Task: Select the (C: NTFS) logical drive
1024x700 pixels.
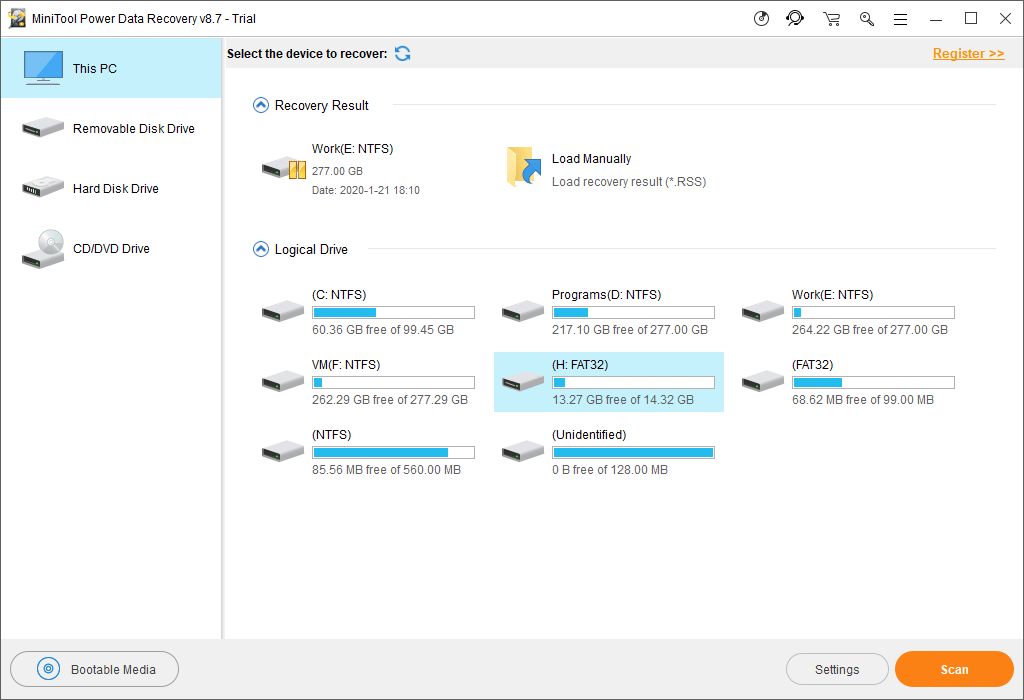Action: coord(368,312)
